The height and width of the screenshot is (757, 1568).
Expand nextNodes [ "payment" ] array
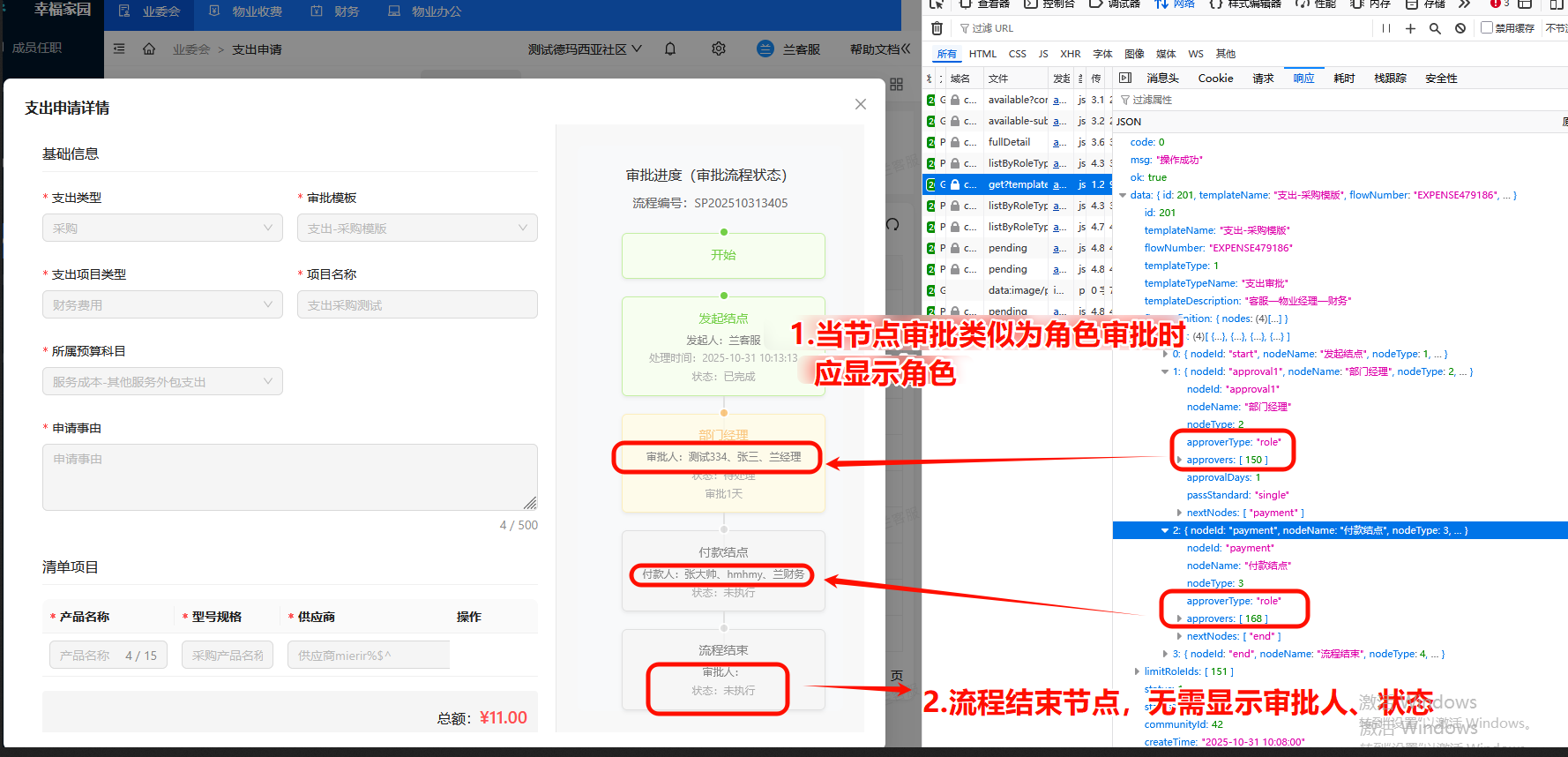pyautogui.click(x=1179, y=513)
